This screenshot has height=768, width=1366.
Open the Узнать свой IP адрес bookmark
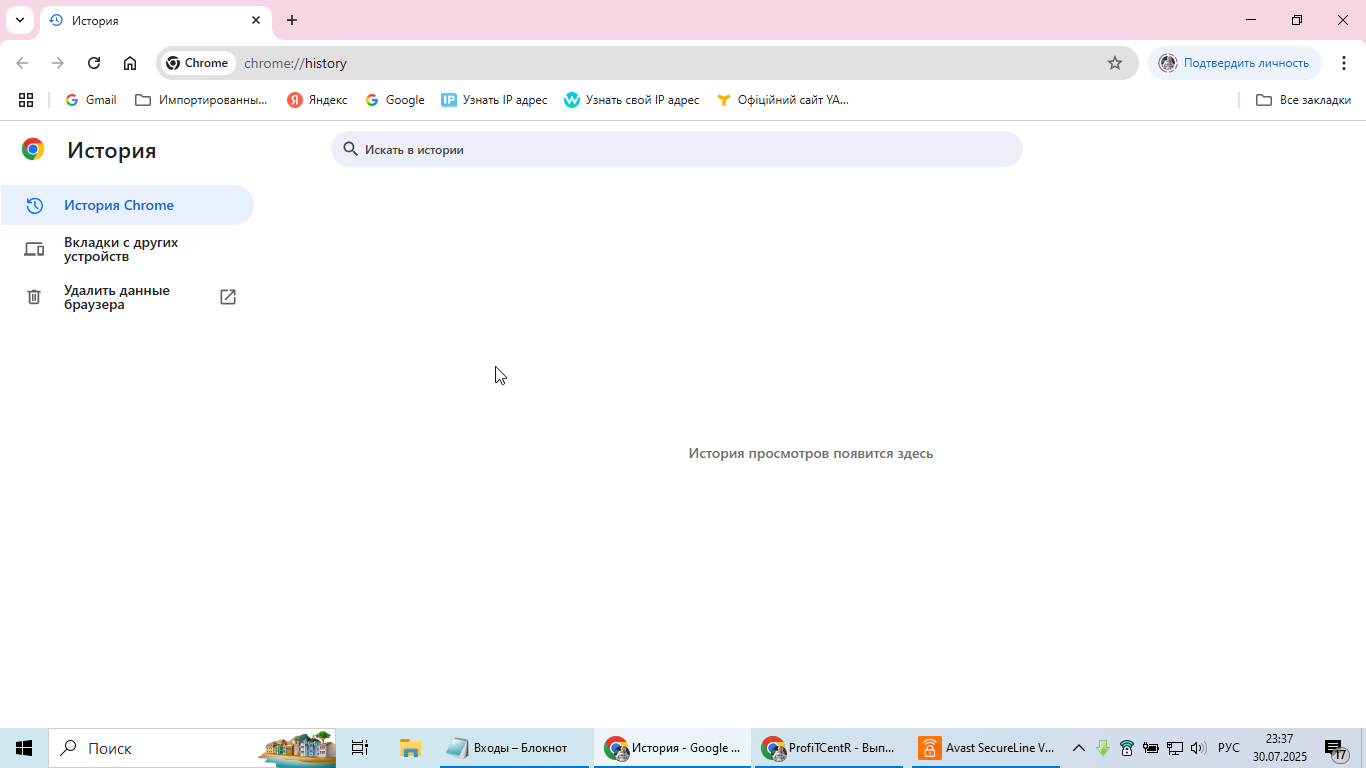point(632,100)
